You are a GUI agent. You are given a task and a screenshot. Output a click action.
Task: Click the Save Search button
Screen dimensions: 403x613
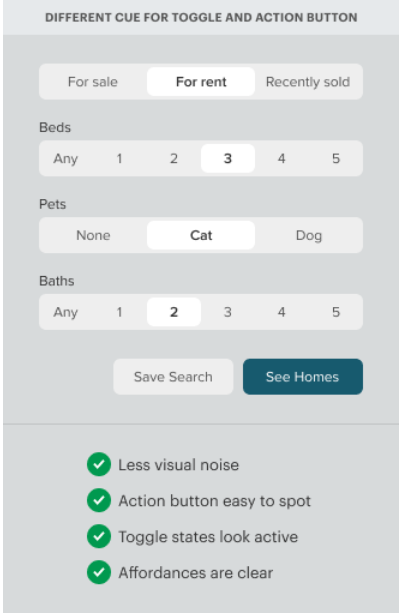(173, 377)
